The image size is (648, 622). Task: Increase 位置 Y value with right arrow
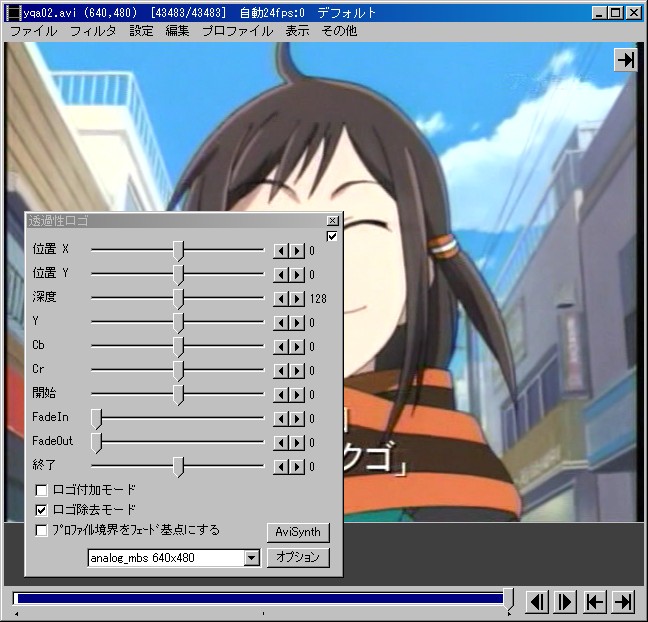(x=297, y=274)
